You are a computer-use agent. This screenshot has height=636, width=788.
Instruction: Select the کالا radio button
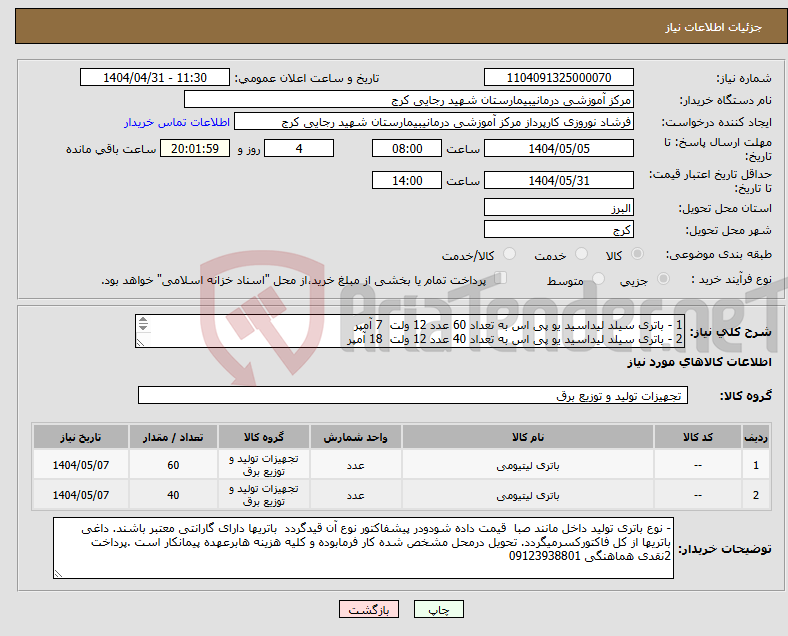tap(639, 256)
